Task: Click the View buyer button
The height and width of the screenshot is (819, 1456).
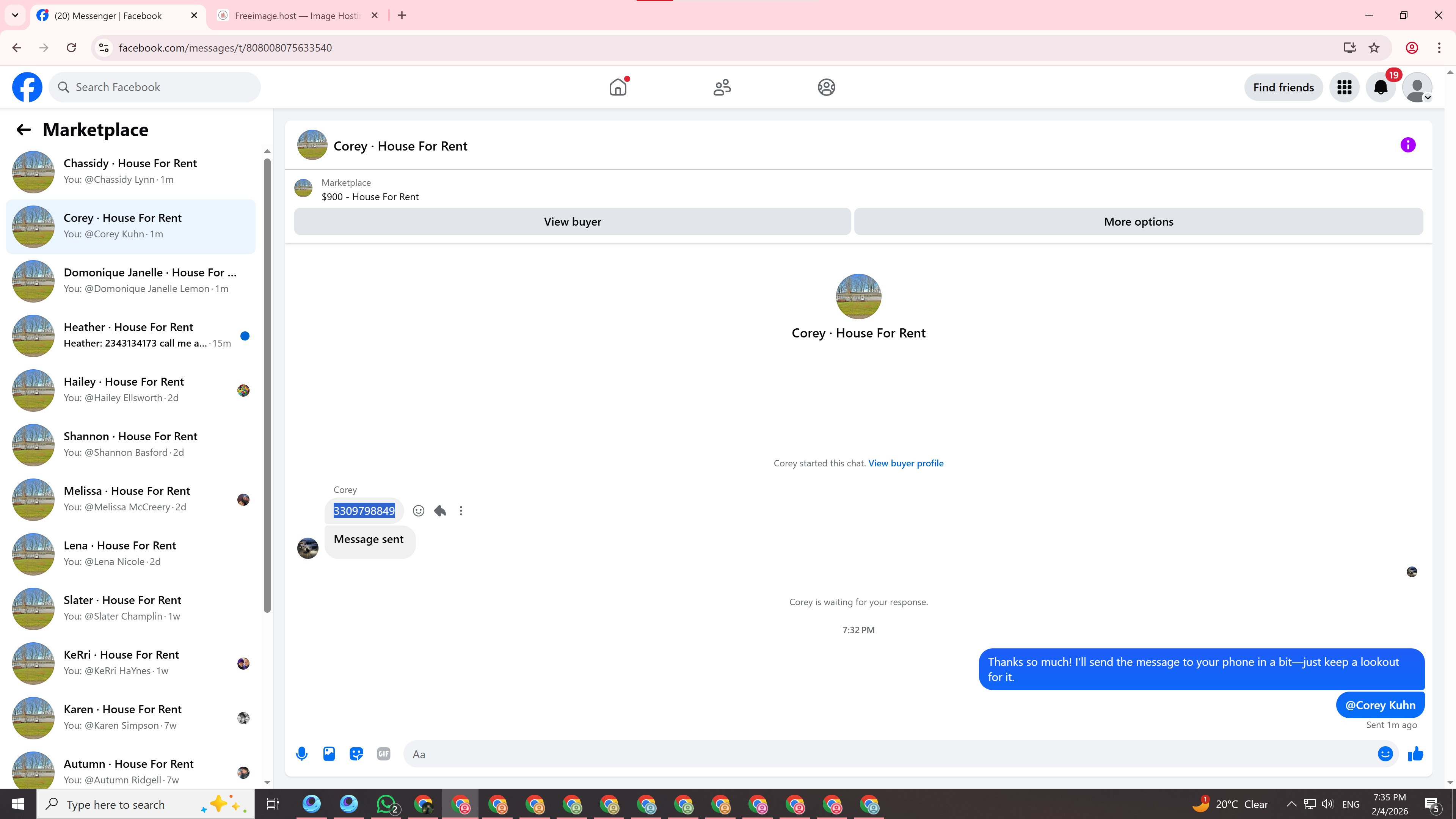Action: tap(572, 221)
